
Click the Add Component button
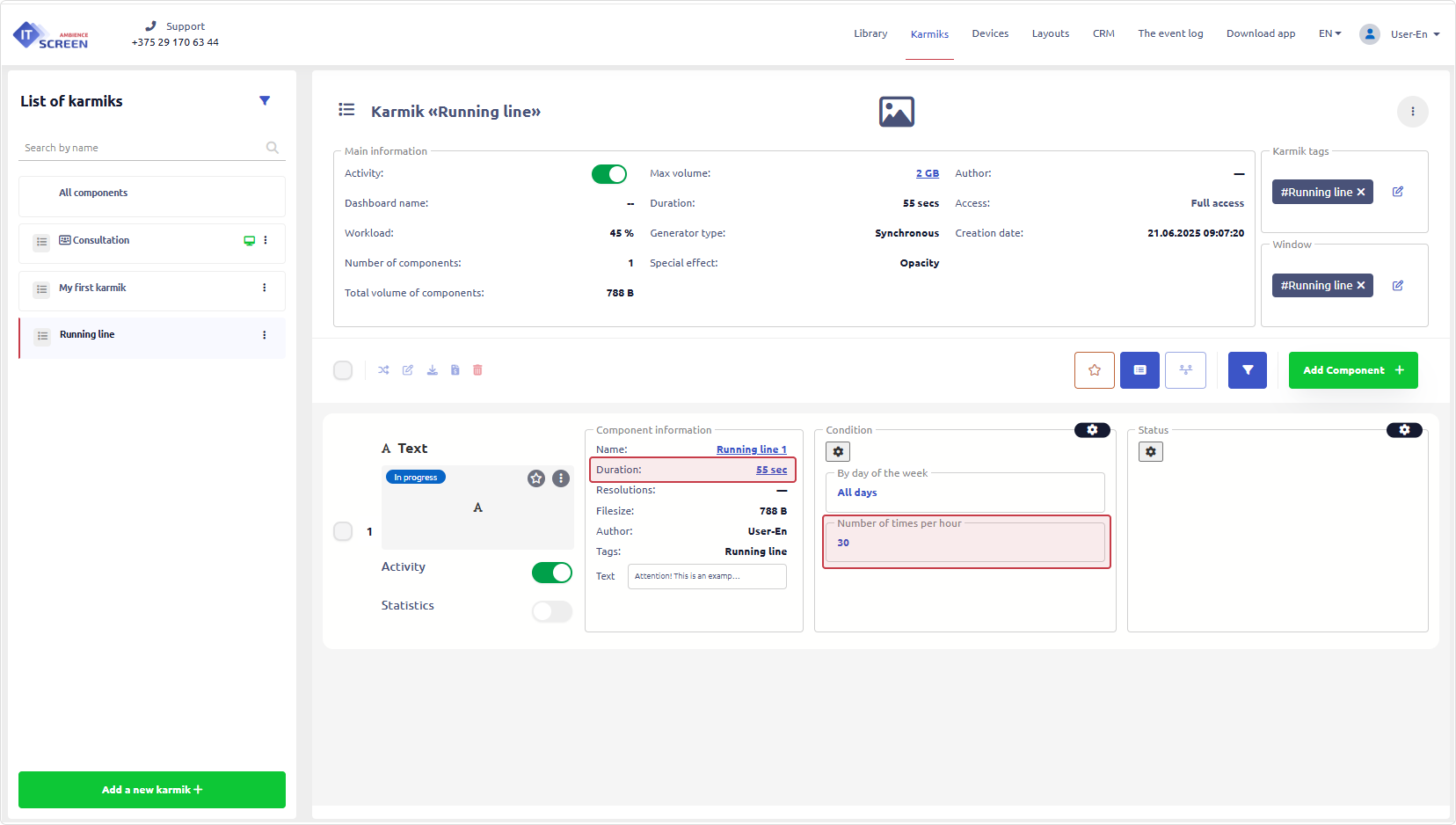point(1352,370)
